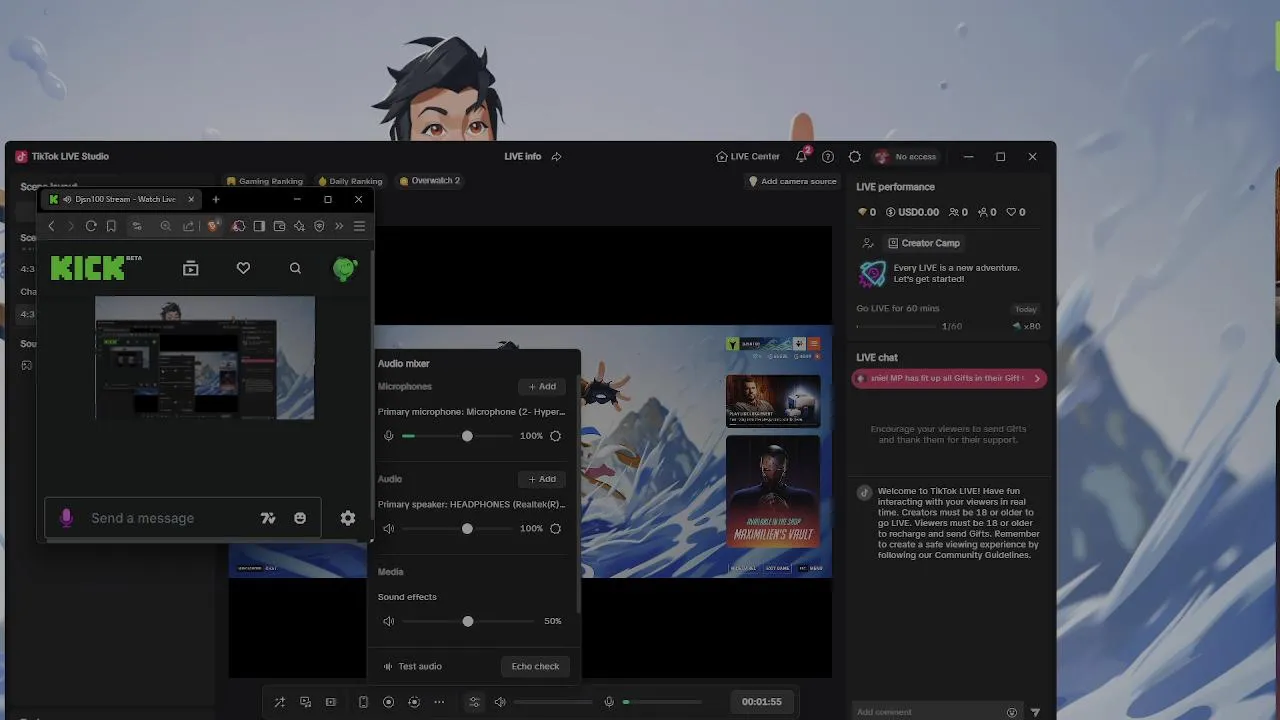1280x720 pixels.
Task: Open the browser hamburger menu
Action: [x=359, y=226]
